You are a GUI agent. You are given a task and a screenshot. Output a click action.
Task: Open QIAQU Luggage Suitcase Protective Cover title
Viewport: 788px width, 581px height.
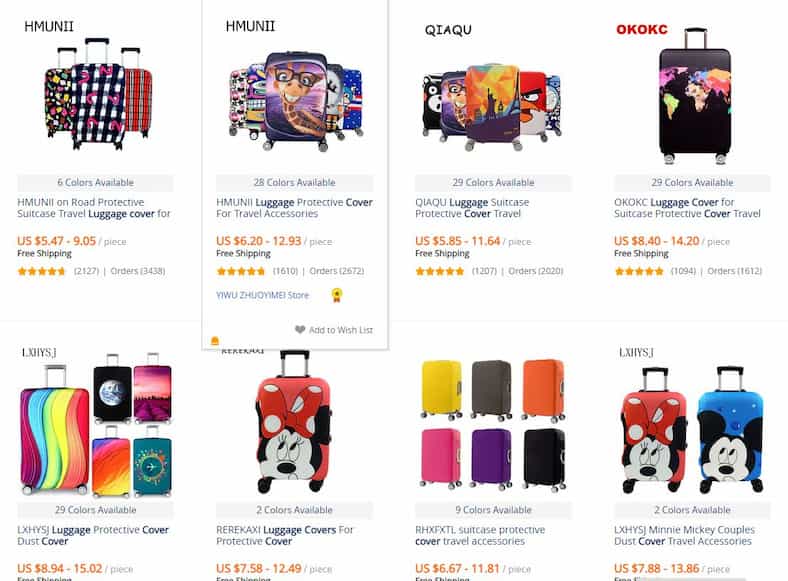coord(472,208)
